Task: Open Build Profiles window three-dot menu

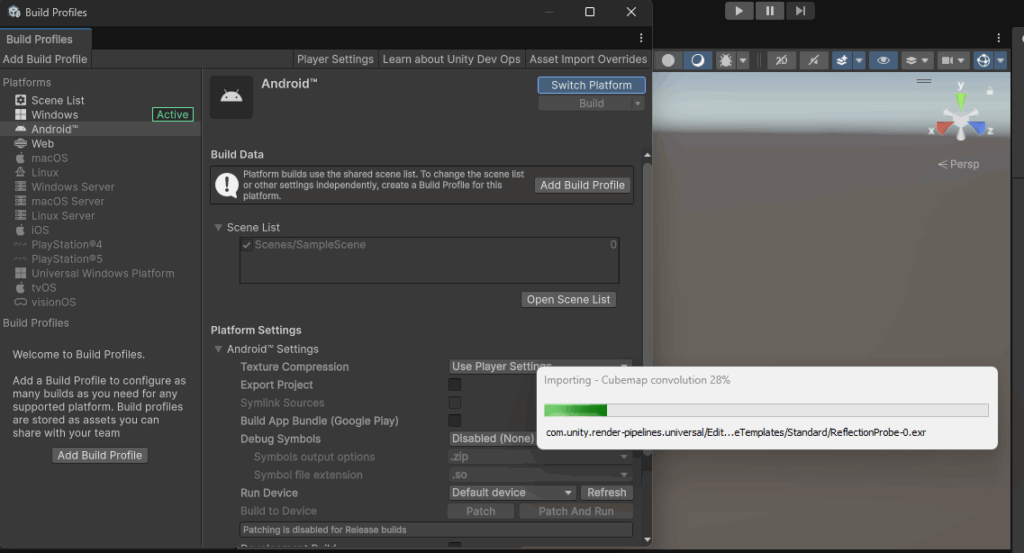Action: [641, 38]
